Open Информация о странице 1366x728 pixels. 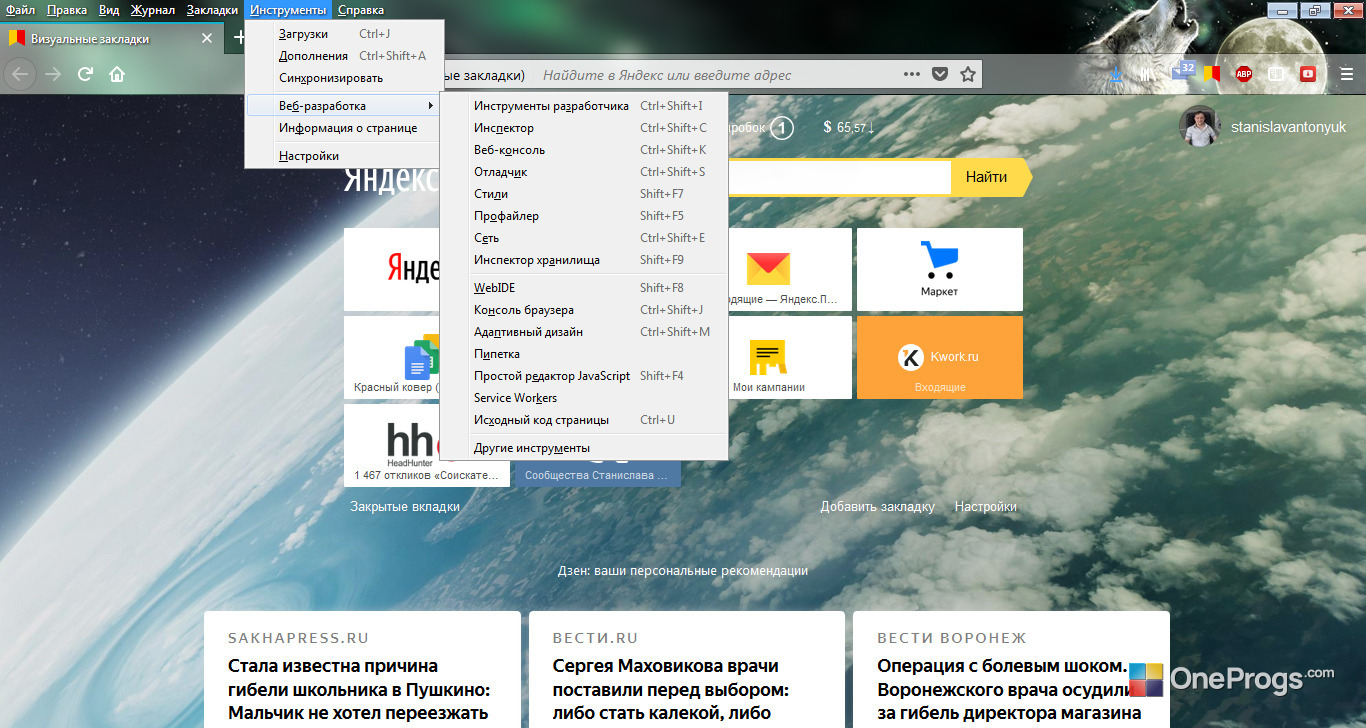342,128
